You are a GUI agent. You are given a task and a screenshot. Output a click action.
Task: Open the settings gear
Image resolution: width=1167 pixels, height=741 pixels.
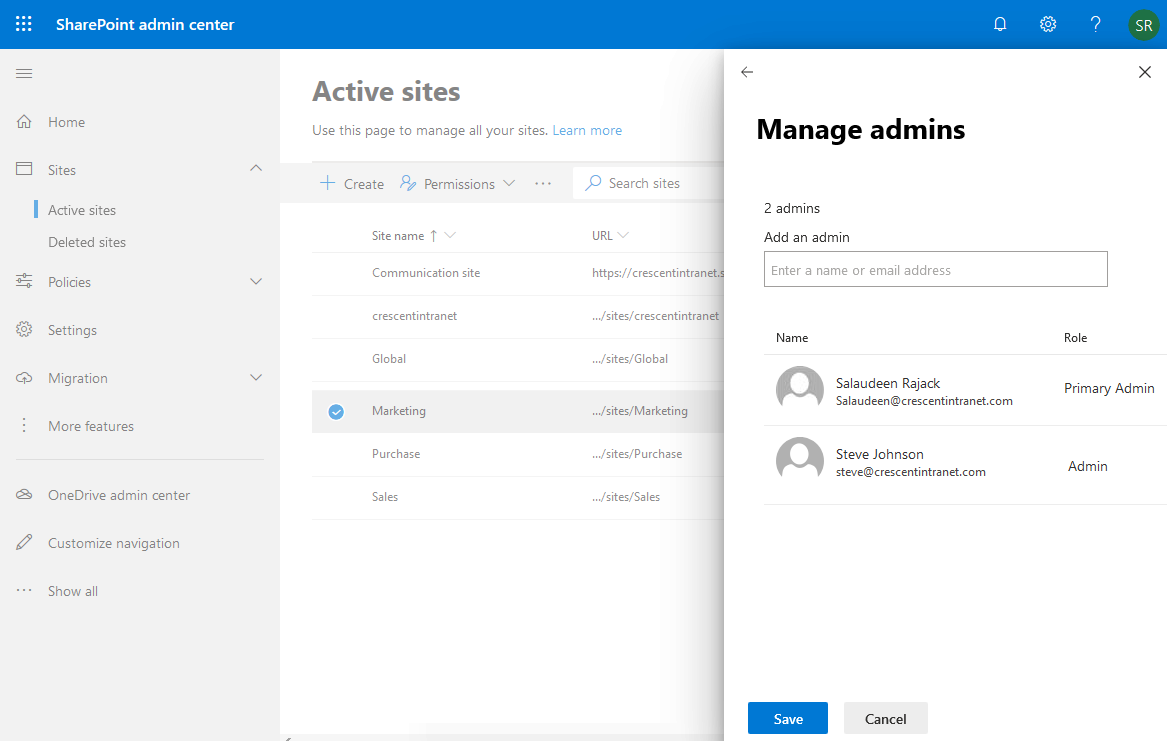[1047, 23]
